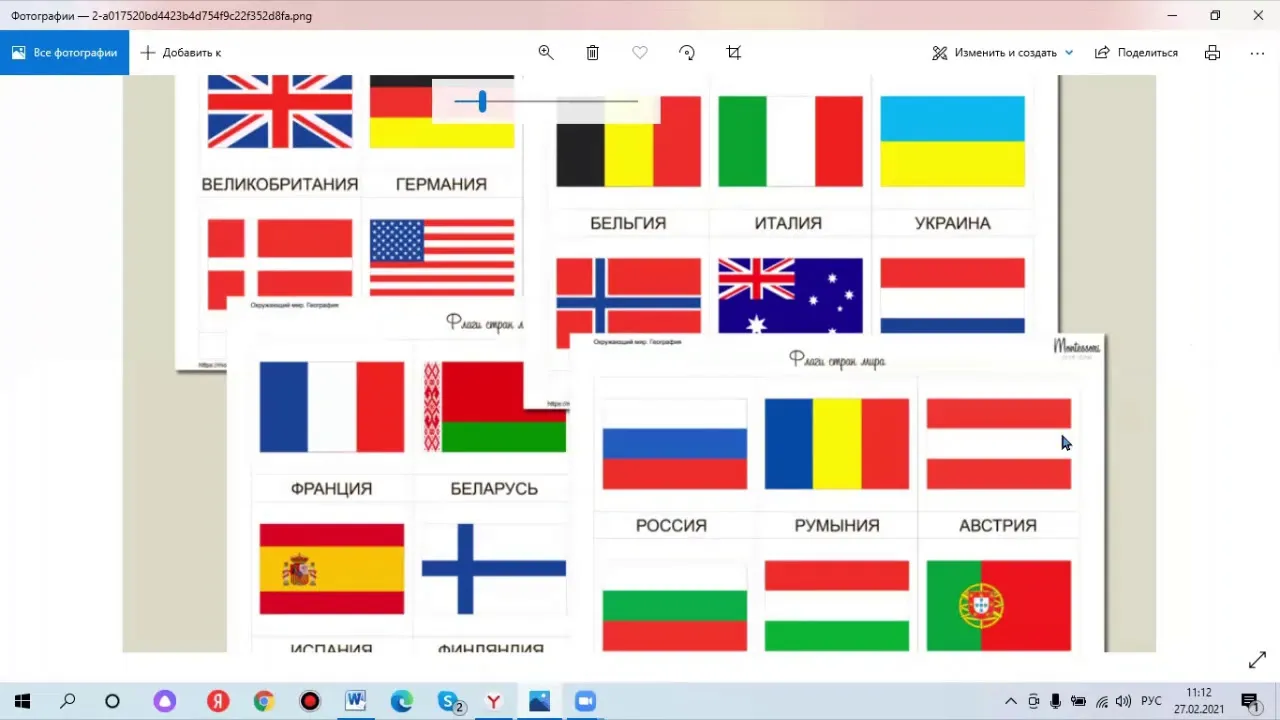Click the Spain flag image

tap(332, 569)
